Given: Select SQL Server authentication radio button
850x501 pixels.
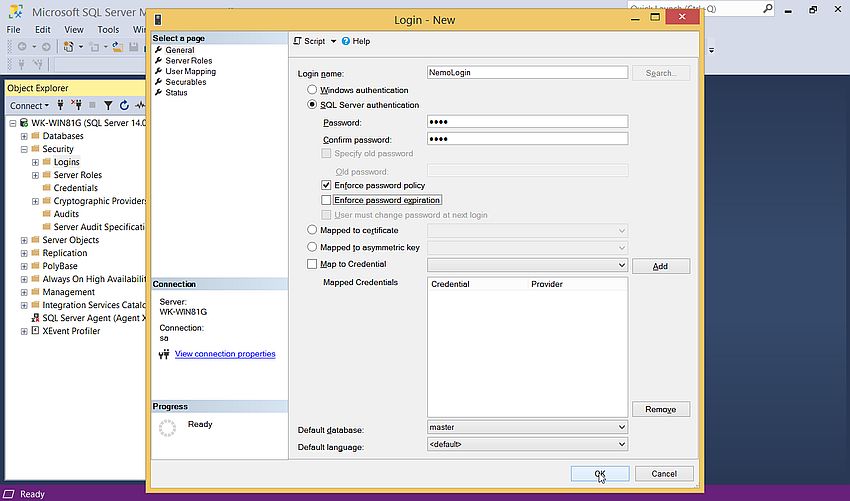Looking at the screenshot, I should 312,105.
